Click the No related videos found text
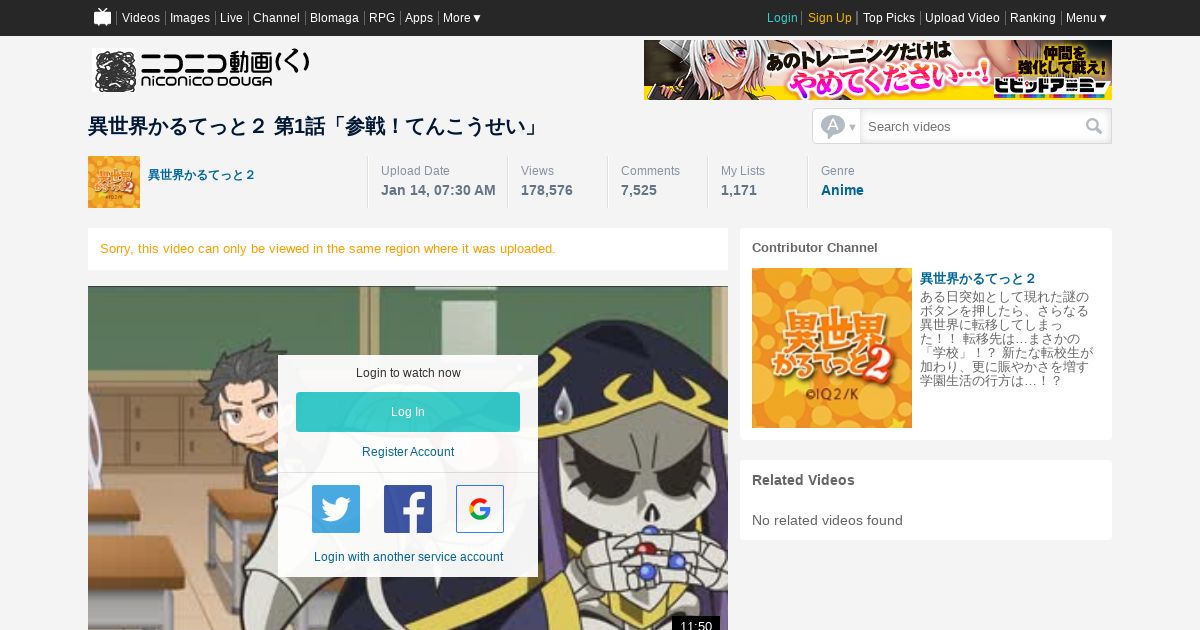Image resolution: width=1200 pixels, height=630 pixels. 827,520
